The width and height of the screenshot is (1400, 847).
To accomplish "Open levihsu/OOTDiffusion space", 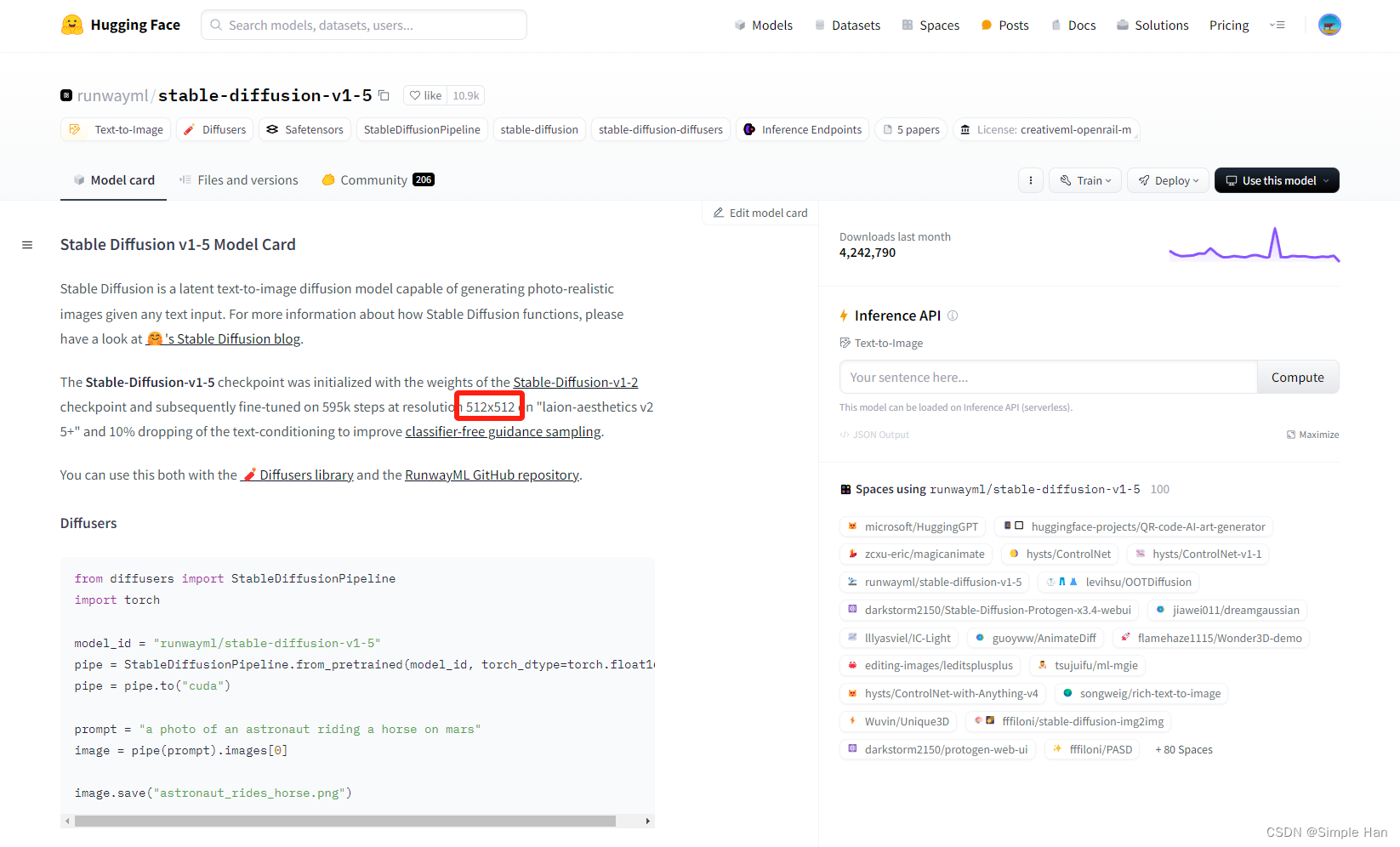I will point(1118,582).
